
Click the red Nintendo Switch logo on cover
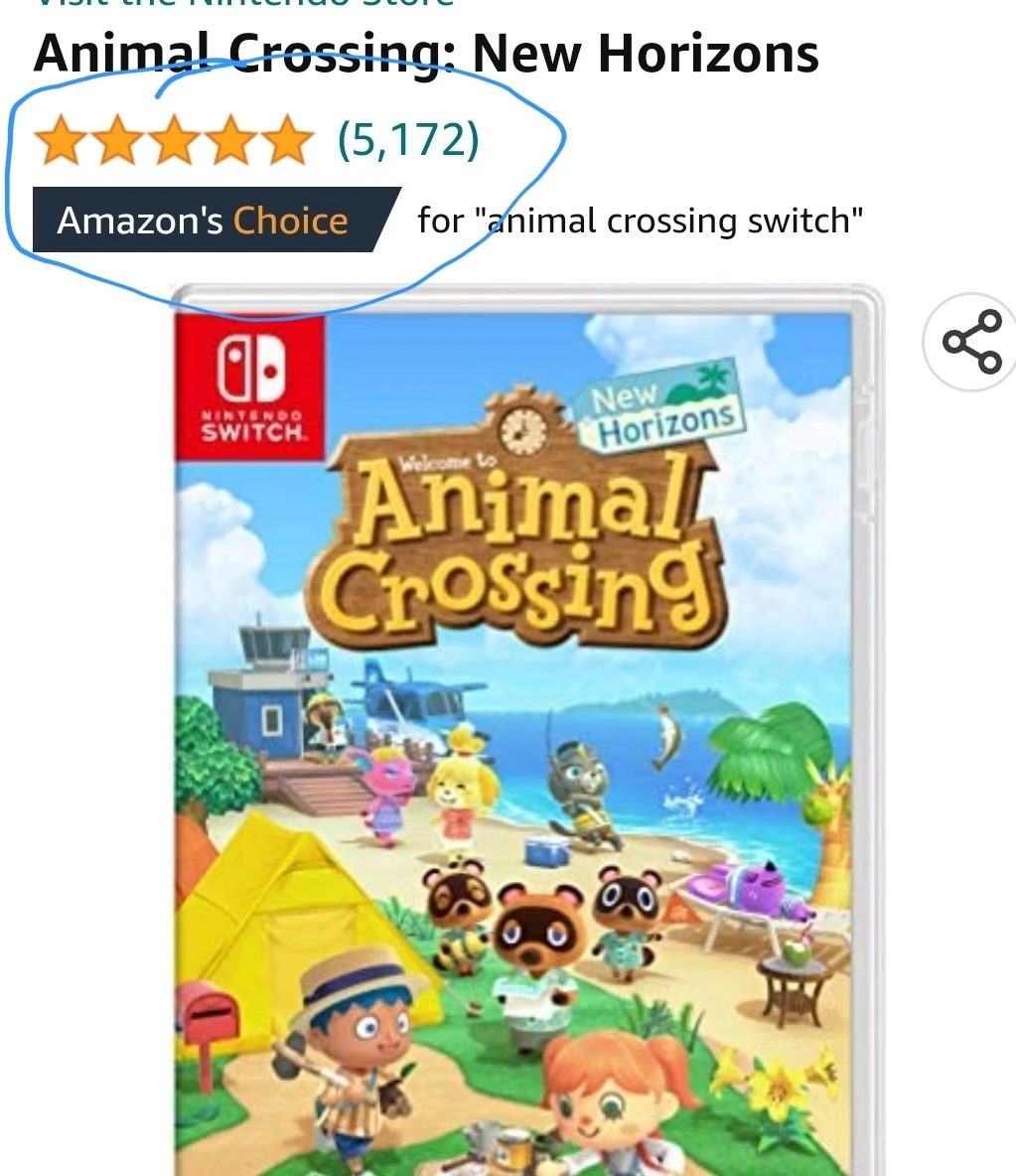[250, 387]
